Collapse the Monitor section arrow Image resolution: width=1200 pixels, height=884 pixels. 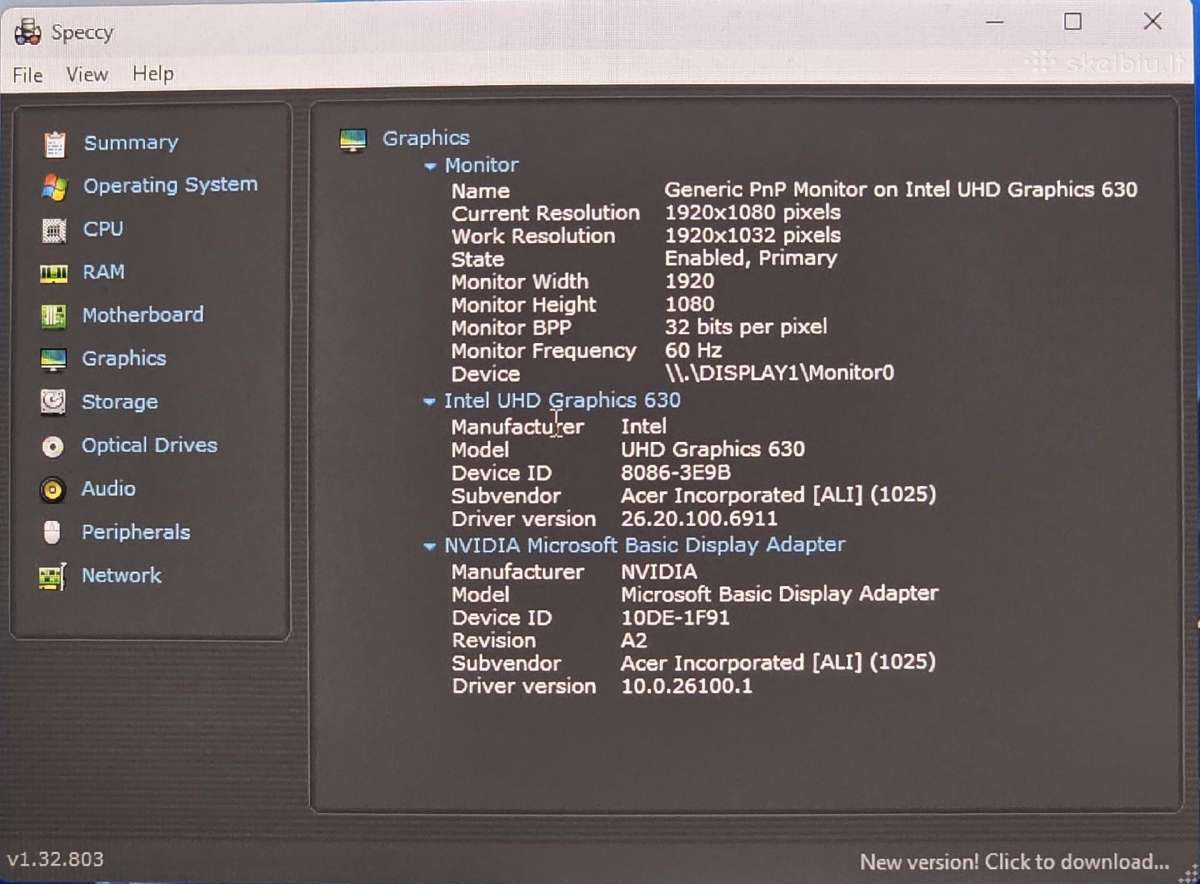431,166
